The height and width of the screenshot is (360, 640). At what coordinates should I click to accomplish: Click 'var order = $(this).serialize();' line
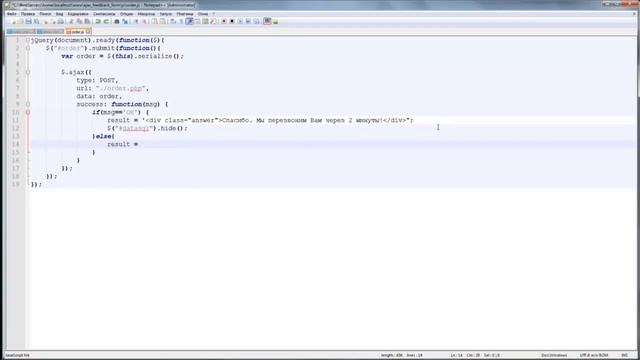tap(122, 56)
